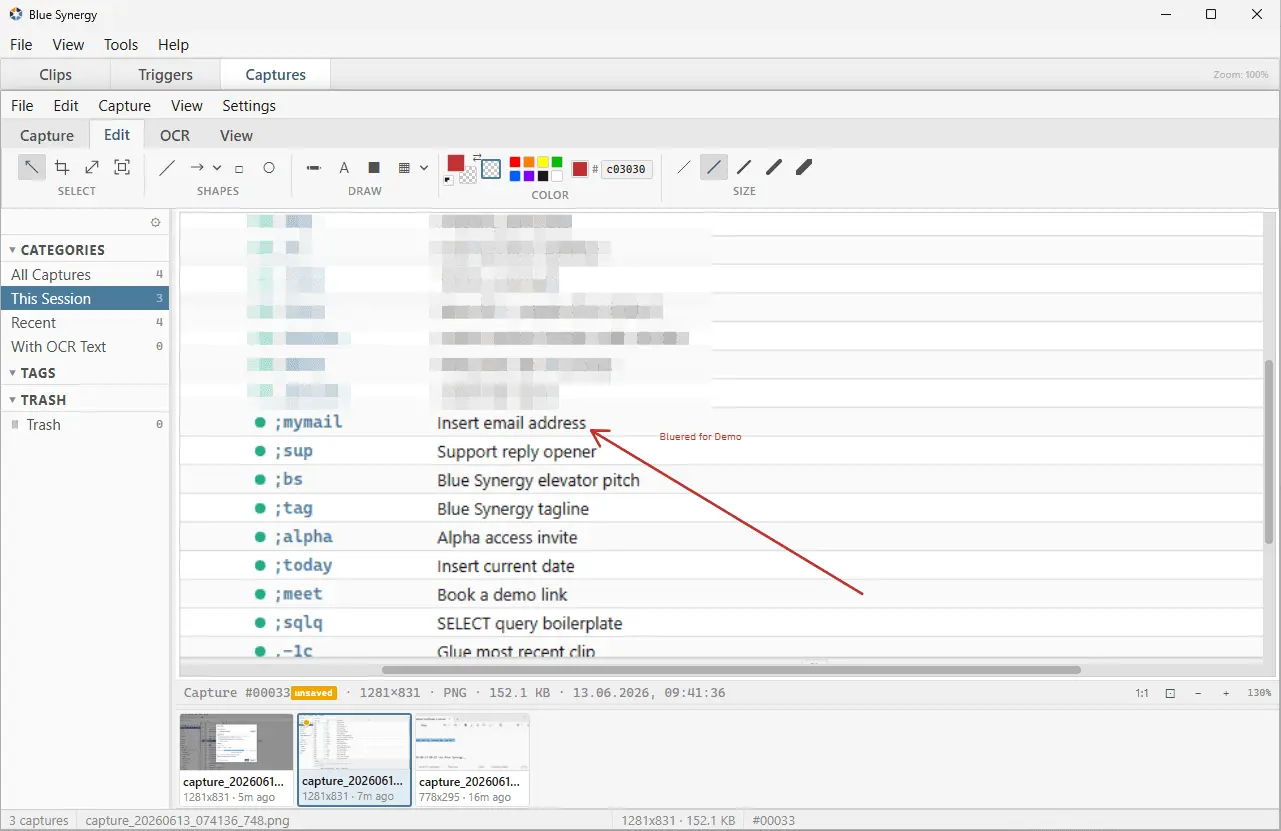Pick the white palette color

pos(557,176)
